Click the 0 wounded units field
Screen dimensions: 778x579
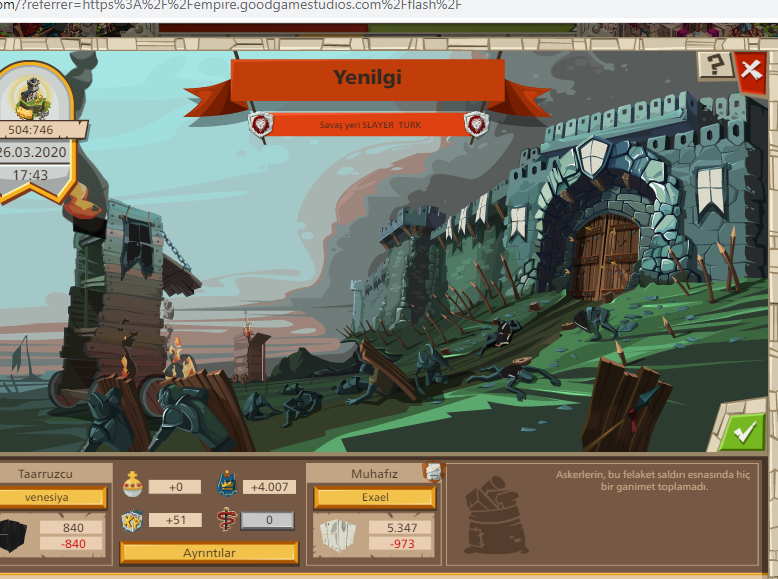tap(268, 520)
